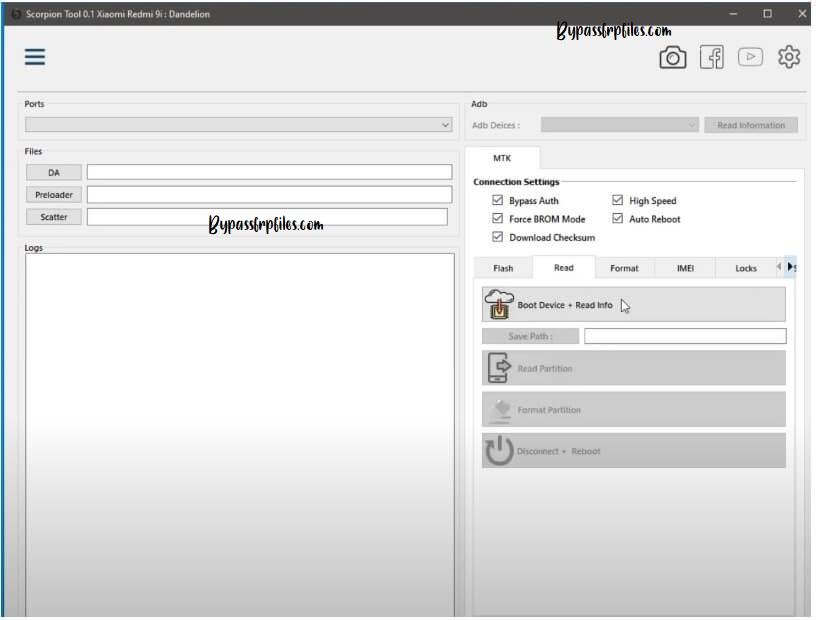Image resolution: width=816 pixels, height=620 pixels.
Task: Click the Scatter file button
Action: pyautogui.click(x=54, y=216)
